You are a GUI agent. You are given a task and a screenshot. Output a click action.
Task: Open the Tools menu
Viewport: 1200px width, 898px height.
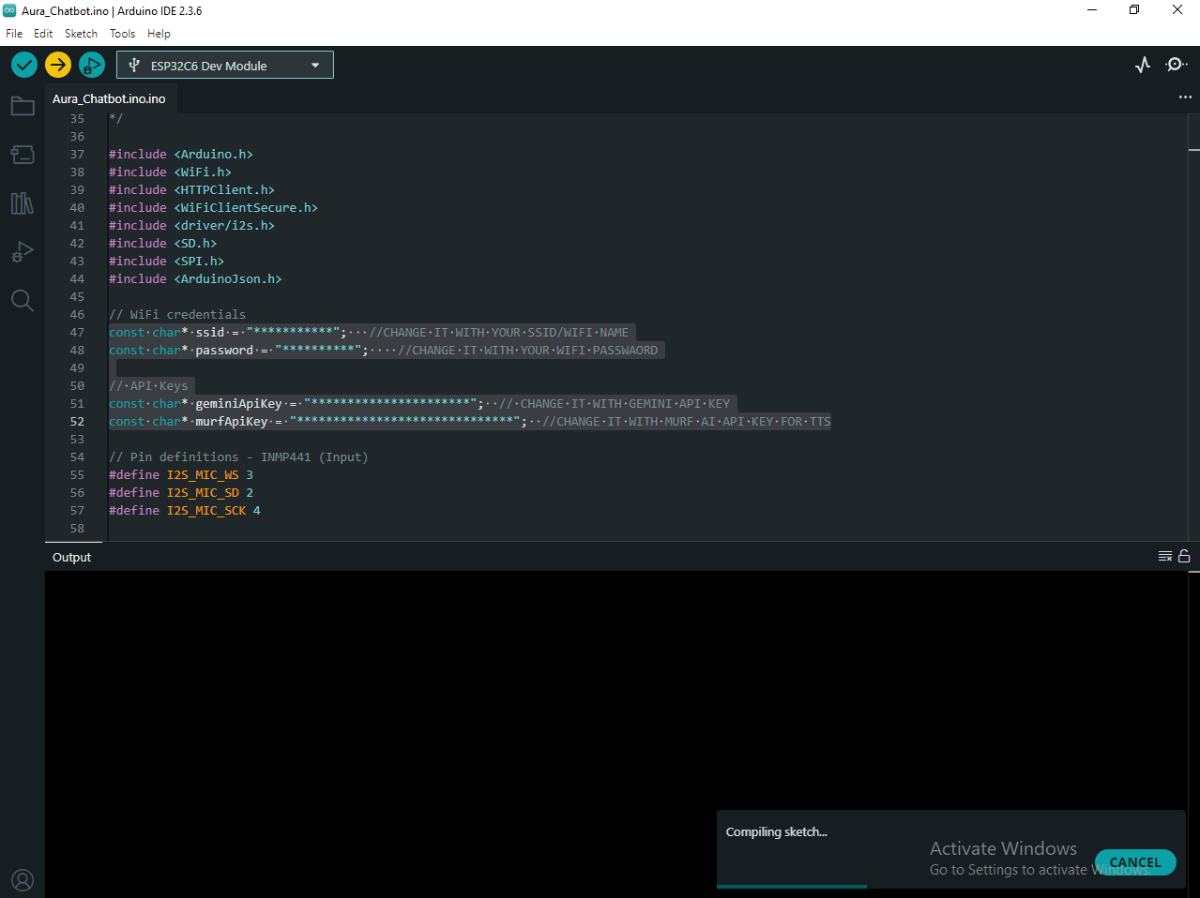(122, 33)
